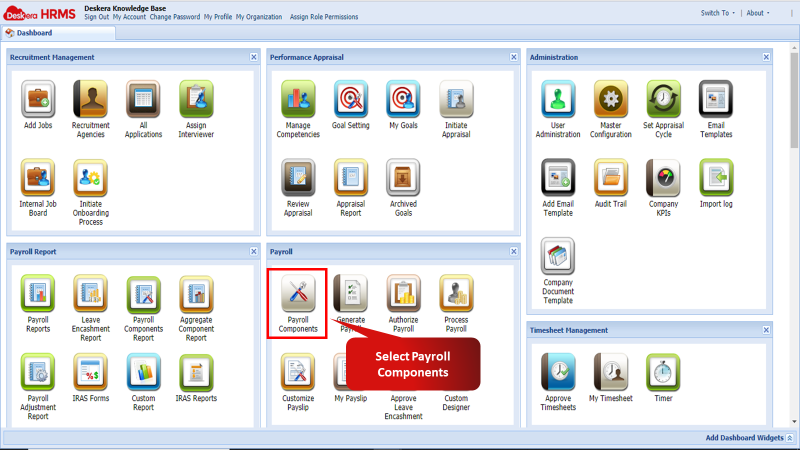Open the My Organization link
800x450 pixels.
(259, 17)
